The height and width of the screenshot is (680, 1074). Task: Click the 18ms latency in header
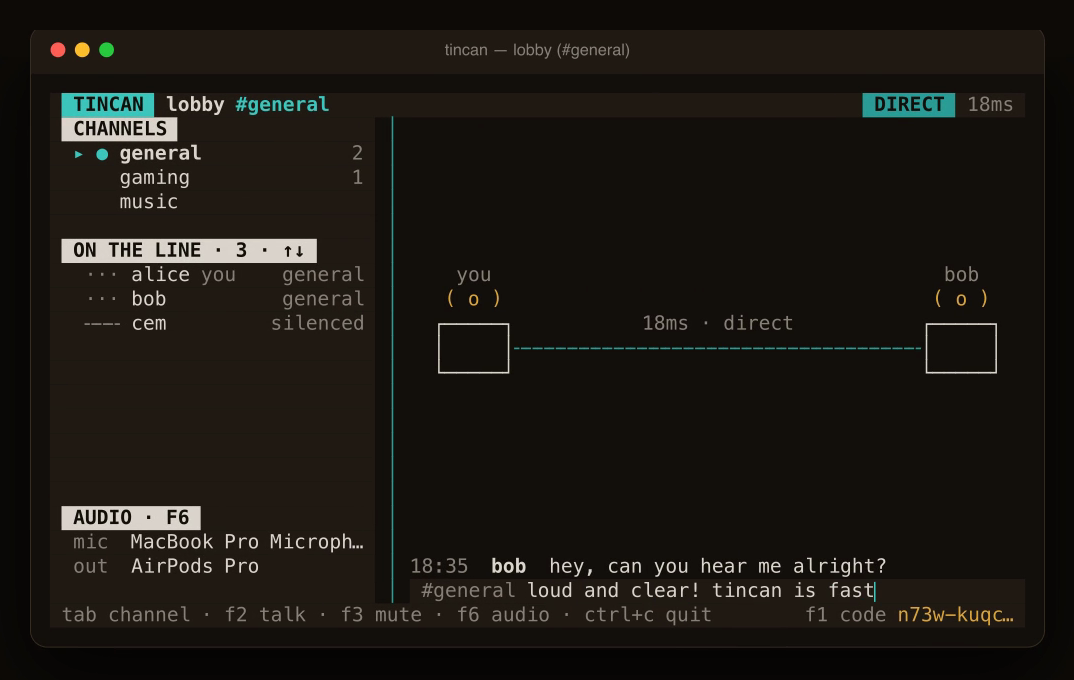coord(990,105)
